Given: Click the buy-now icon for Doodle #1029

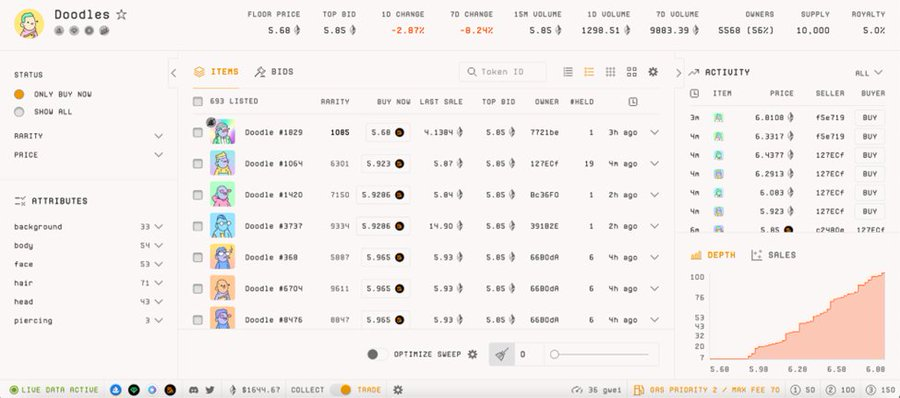Looking at the screenshot, I should tap(399, 132).
